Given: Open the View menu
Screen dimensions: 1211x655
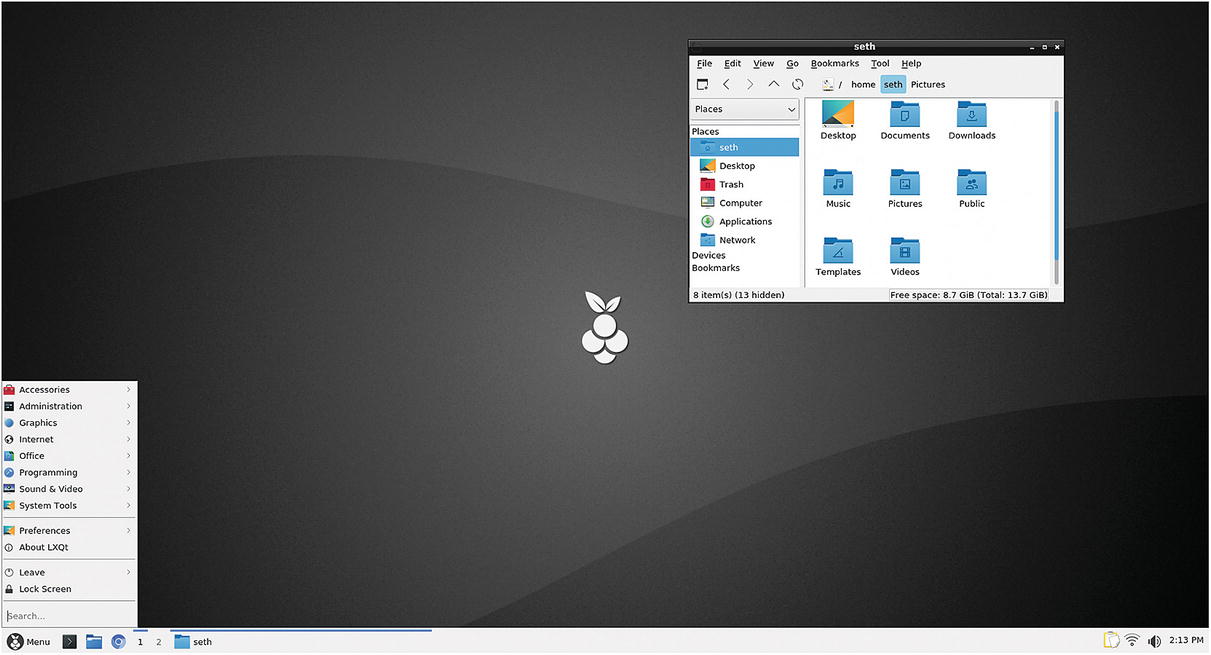Looking at the screenshot, I should (764, 63).
